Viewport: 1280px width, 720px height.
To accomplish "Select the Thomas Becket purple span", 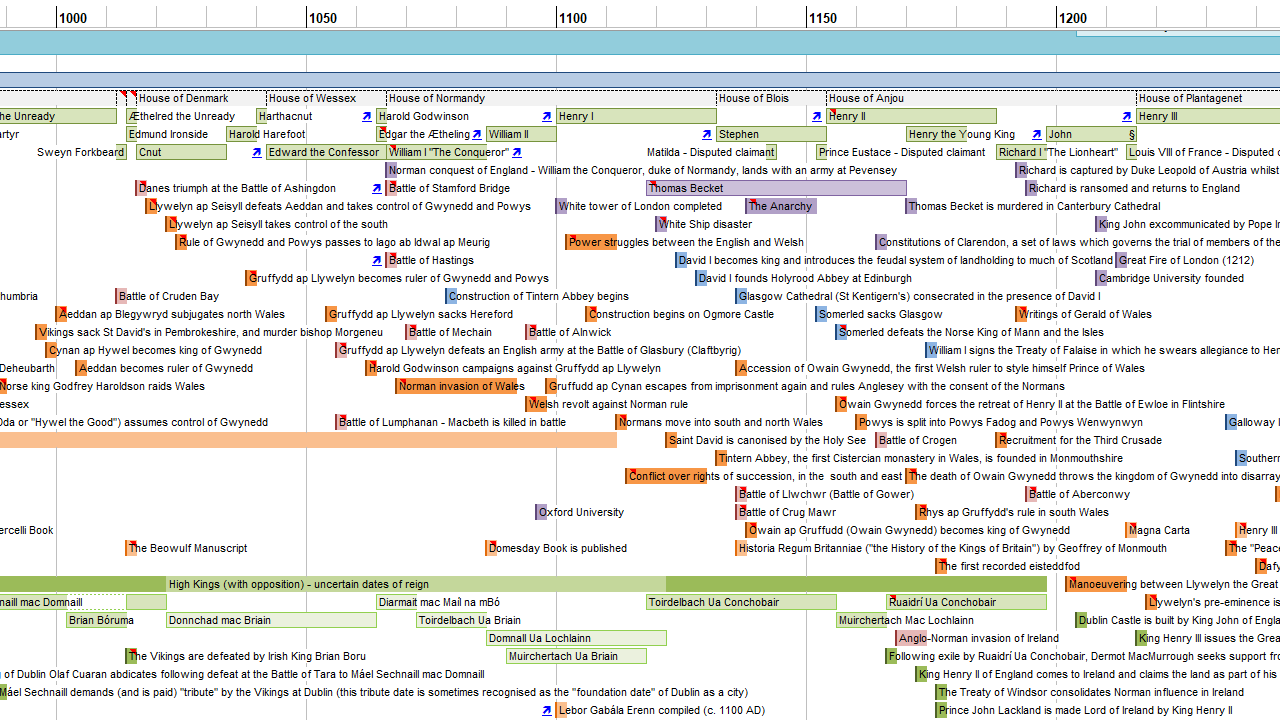I will coord(776,188).
